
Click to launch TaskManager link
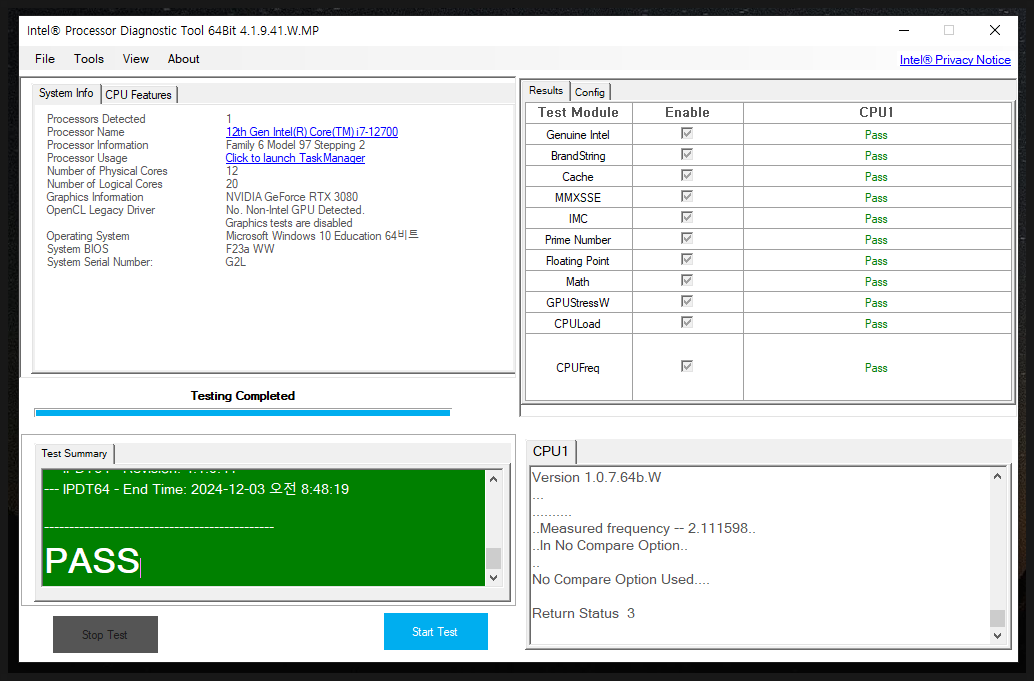click(295, 158)
